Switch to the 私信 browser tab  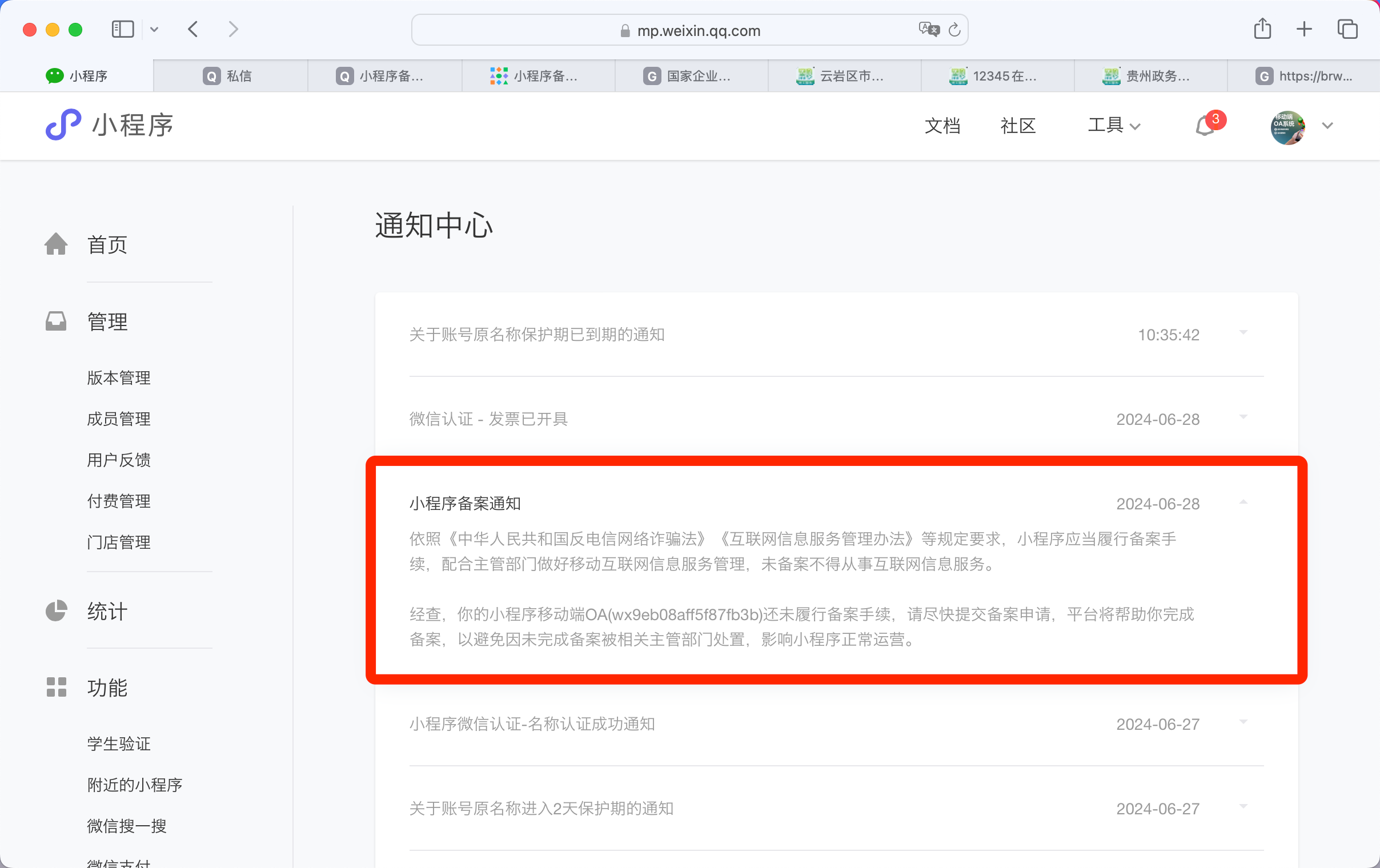pos(230,75)
